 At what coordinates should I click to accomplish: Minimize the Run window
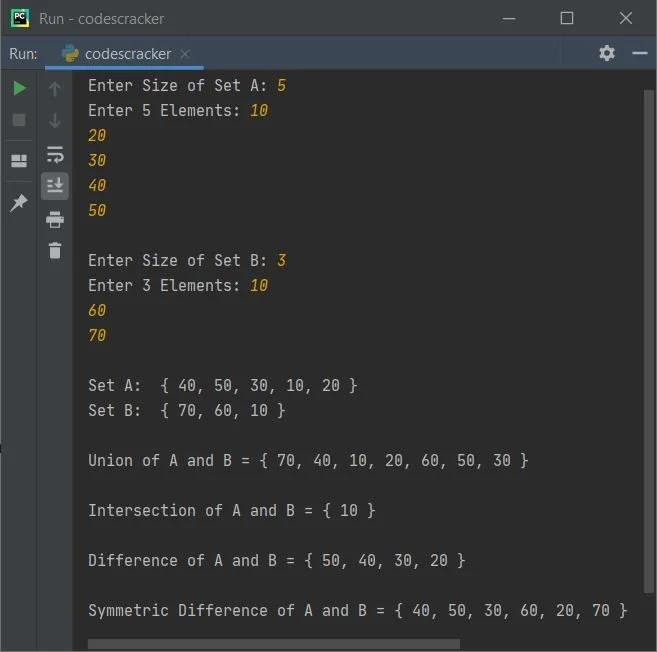pos(509,18)
